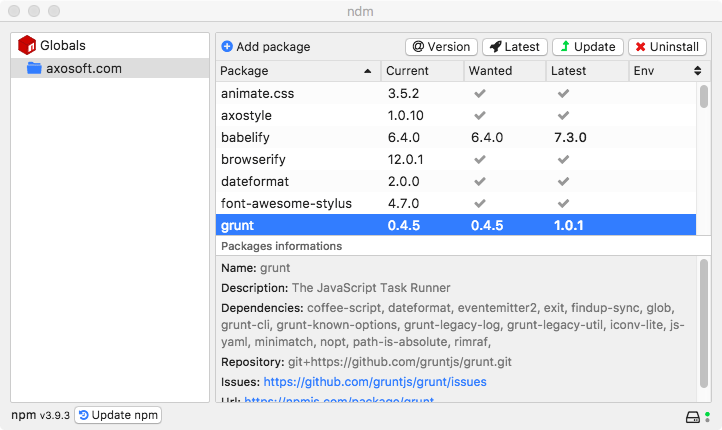Image resolution: width=722 pixels, height=430 pixels.
Task: Select the font-awesome-stylus package row
Action: pos(456,203)
